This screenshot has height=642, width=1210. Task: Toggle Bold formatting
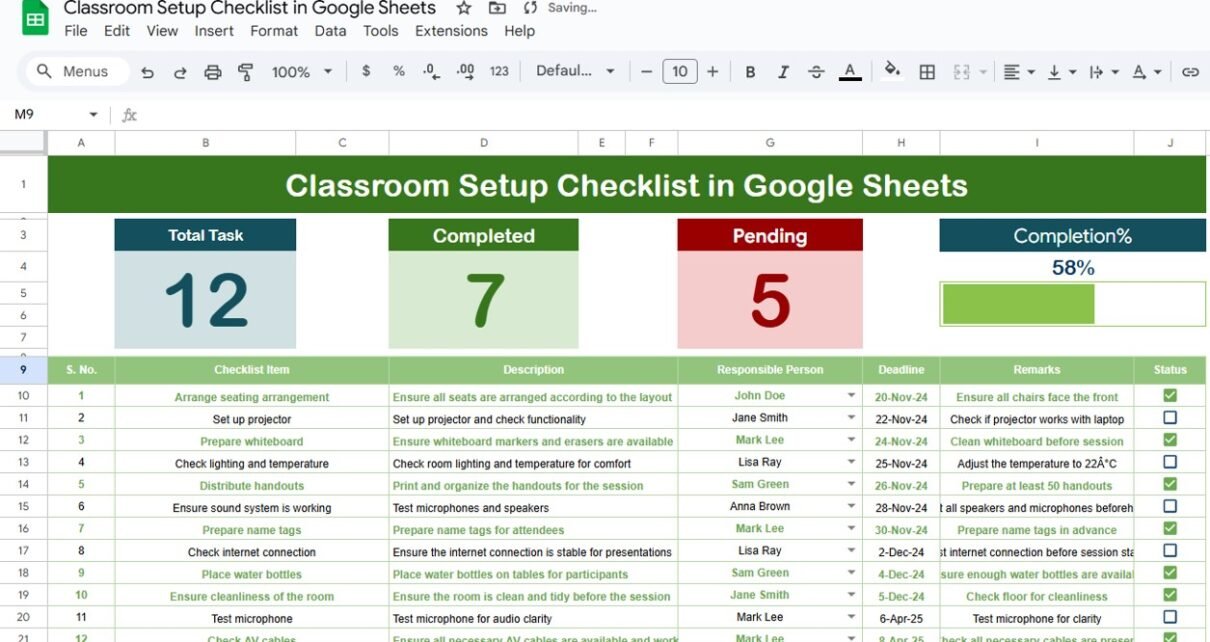[x=750, y=72]
